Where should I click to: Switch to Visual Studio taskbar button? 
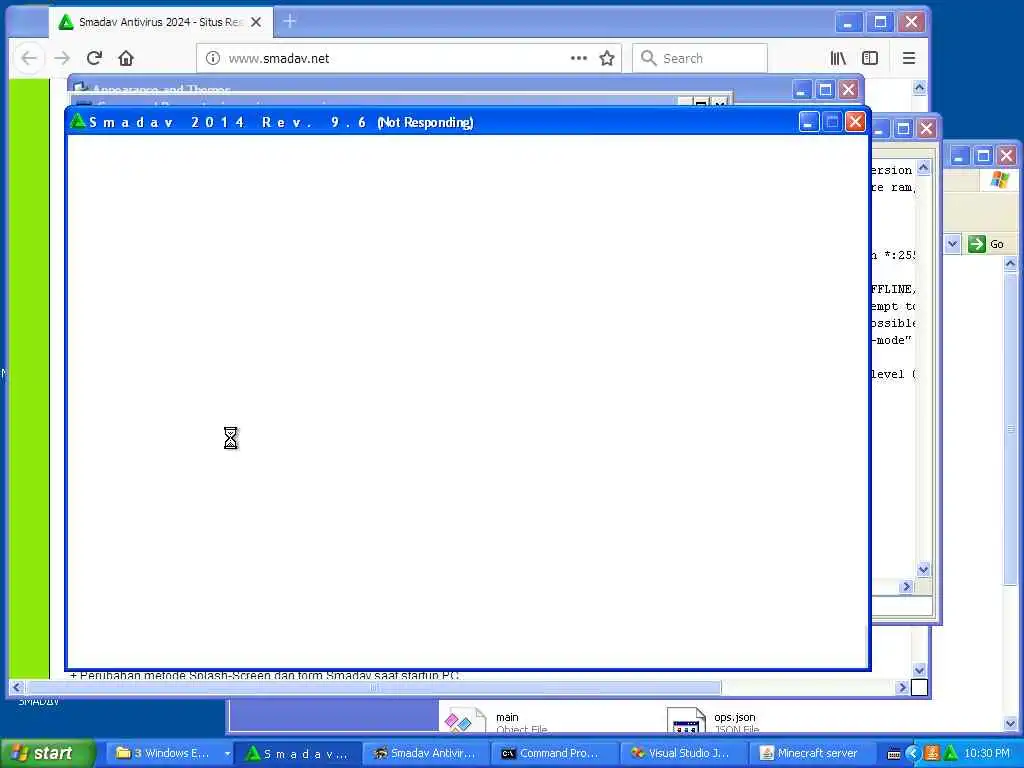(x=682, y=753)
